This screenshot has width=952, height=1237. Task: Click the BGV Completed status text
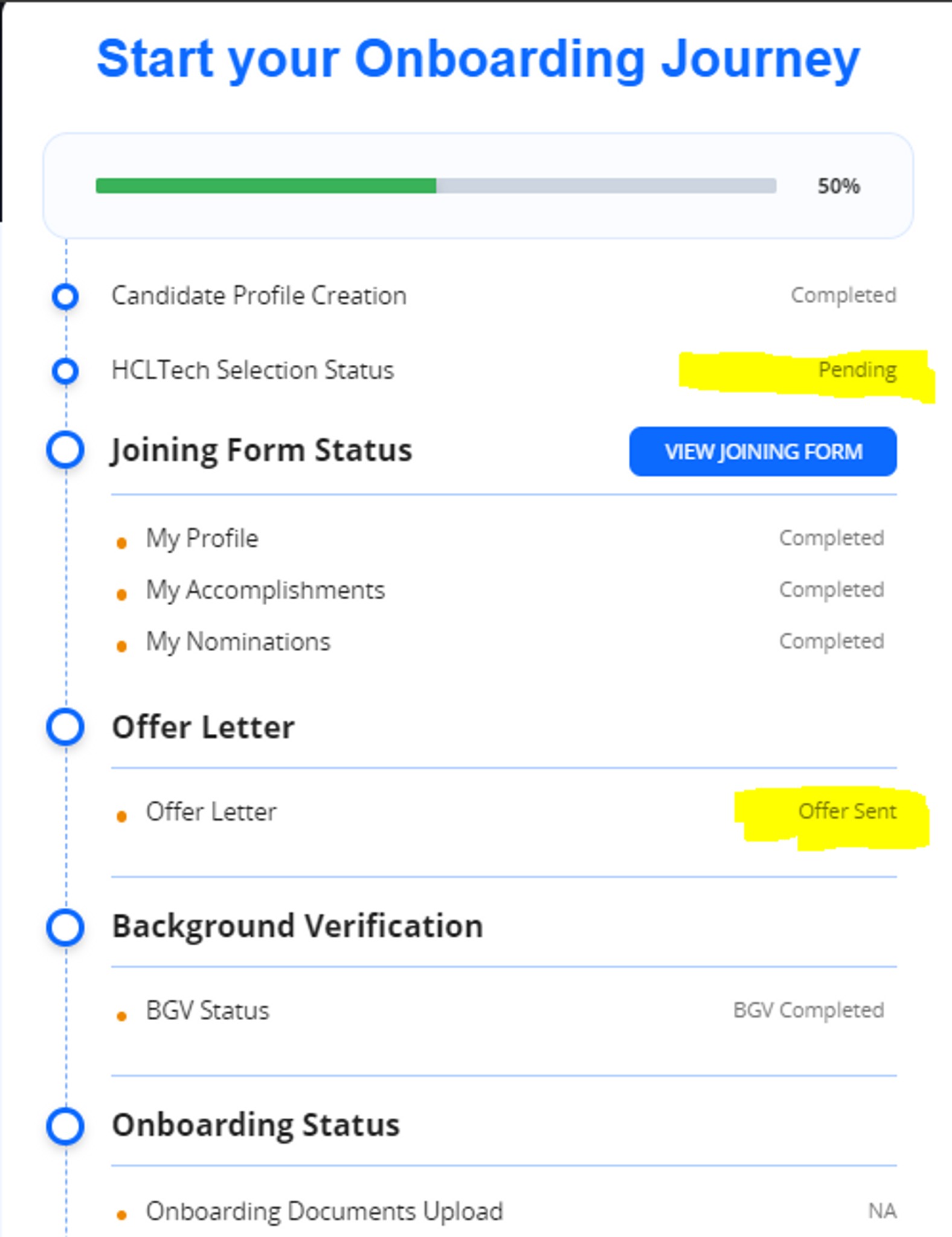coord(808,1010)
